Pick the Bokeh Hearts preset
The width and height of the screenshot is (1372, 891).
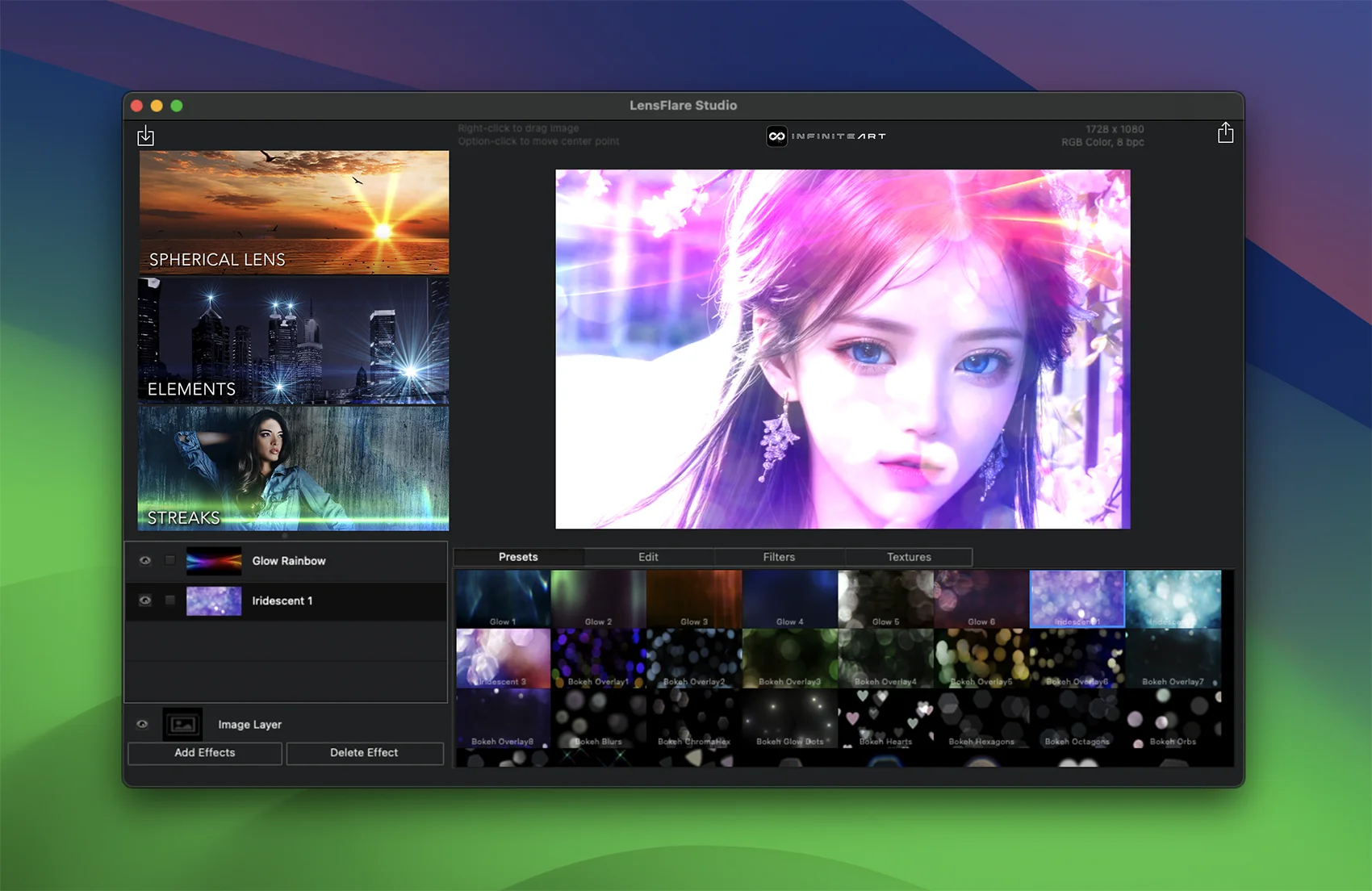(885, 718)
